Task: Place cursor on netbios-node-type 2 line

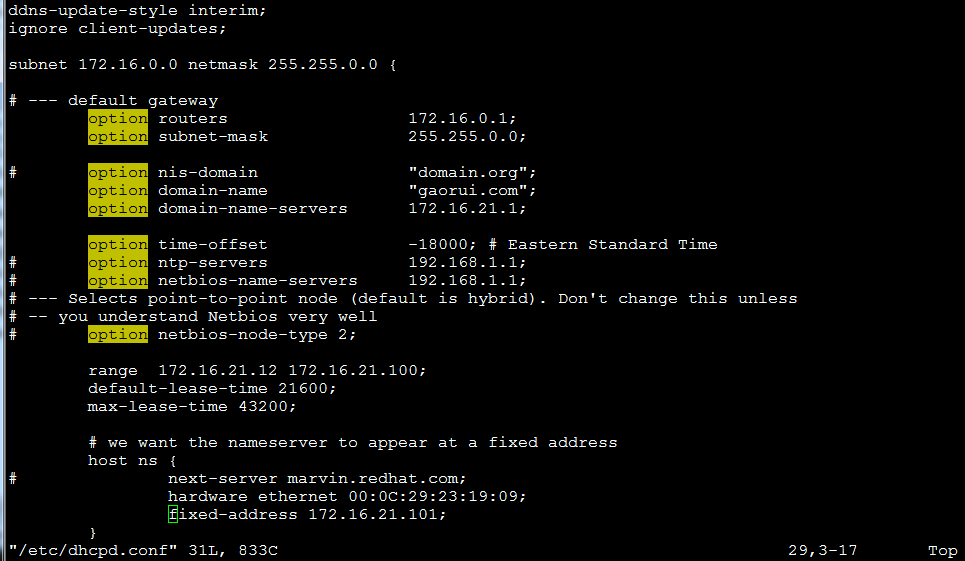Action: (257, 335)
